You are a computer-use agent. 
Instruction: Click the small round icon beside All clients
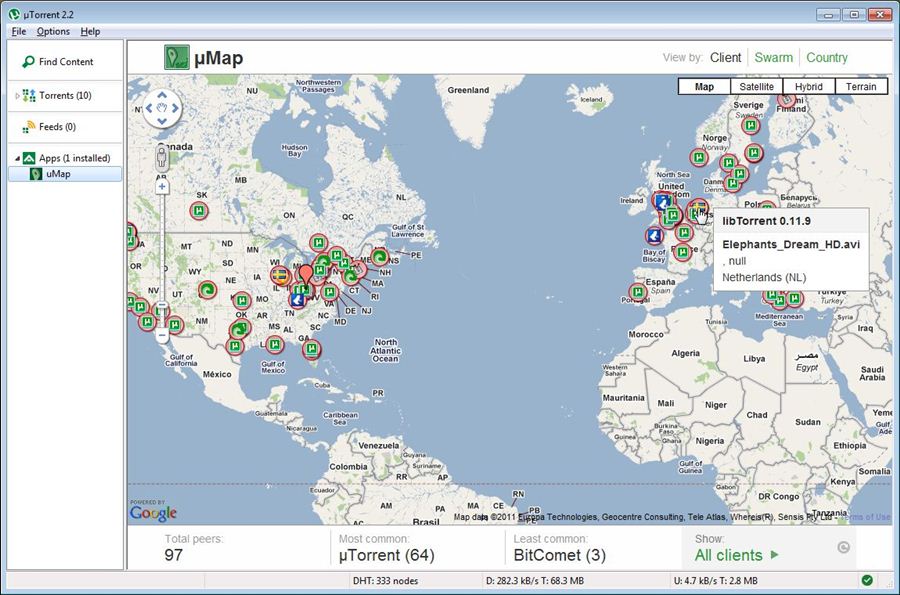pos(843,547)
